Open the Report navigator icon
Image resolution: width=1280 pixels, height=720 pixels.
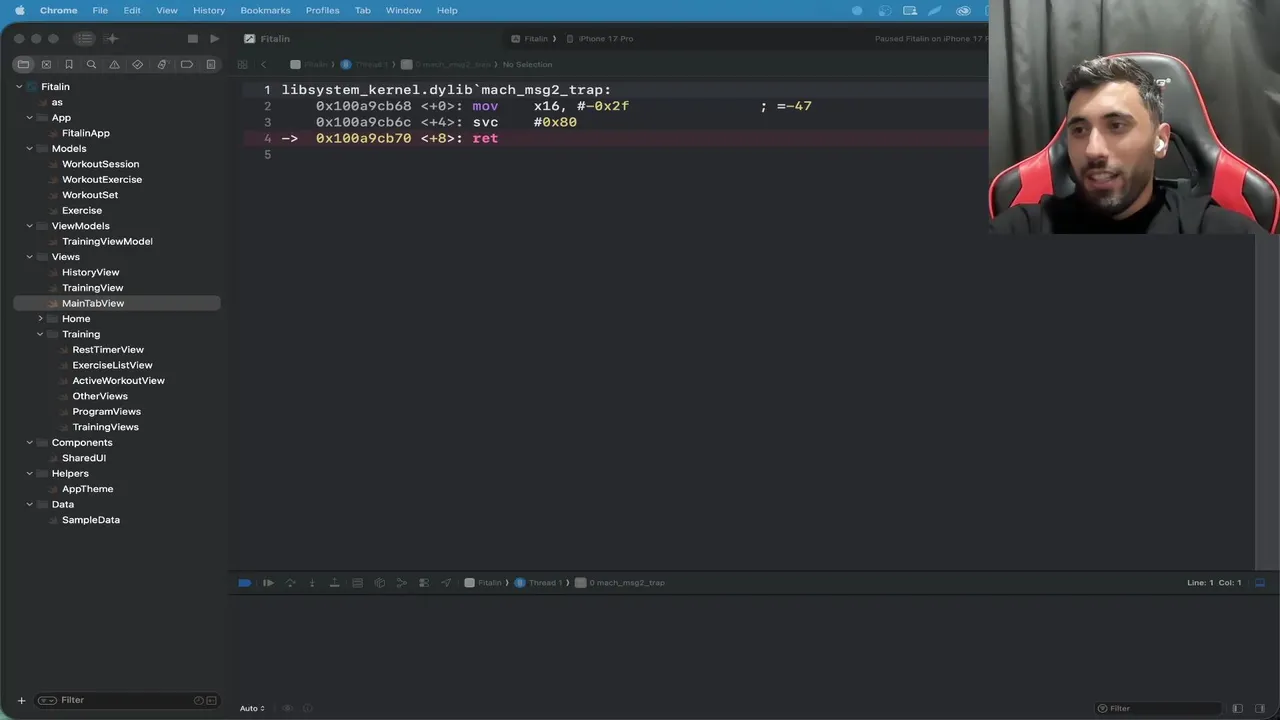[210, 64]
